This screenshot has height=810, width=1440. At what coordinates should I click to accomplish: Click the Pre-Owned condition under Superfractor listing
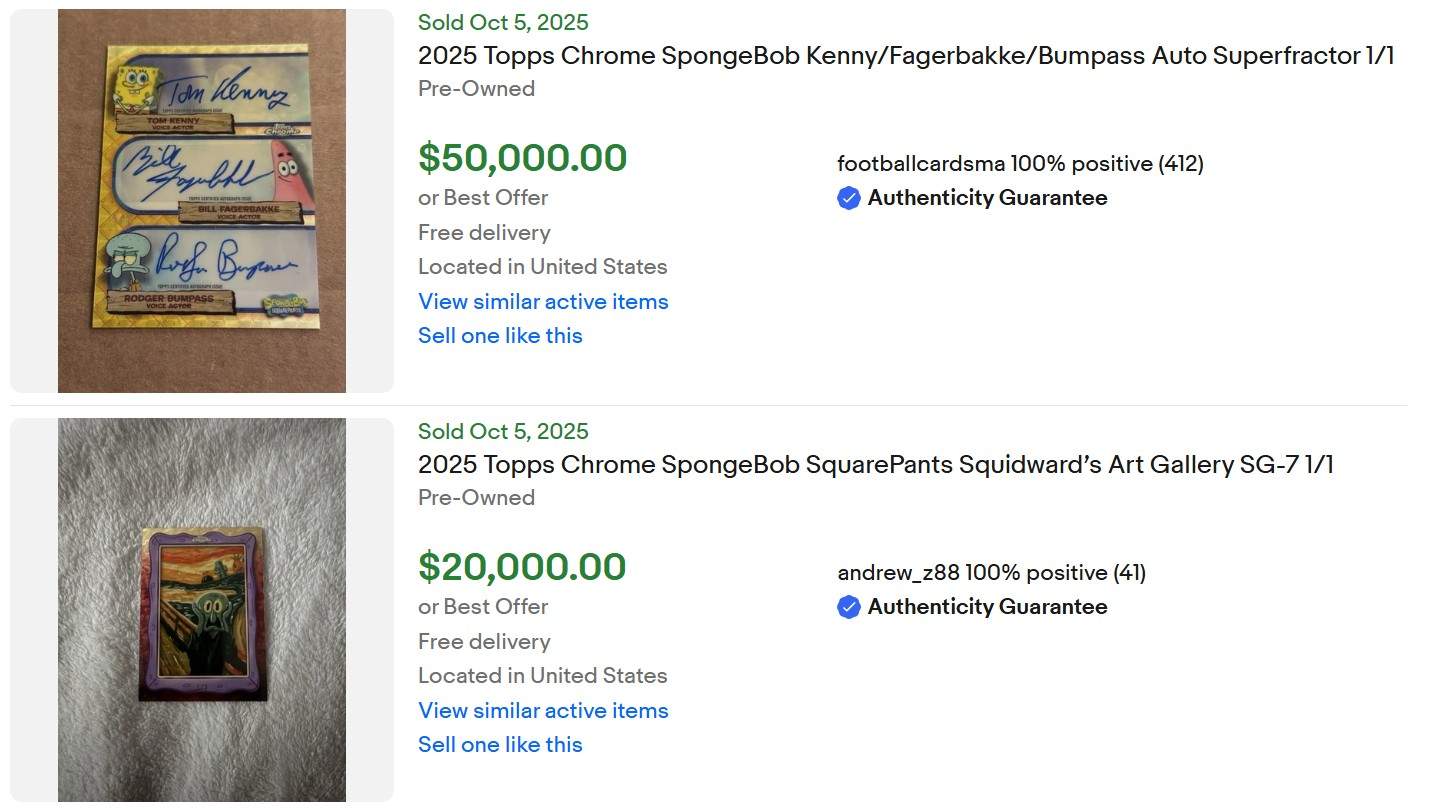click(476, 88)
